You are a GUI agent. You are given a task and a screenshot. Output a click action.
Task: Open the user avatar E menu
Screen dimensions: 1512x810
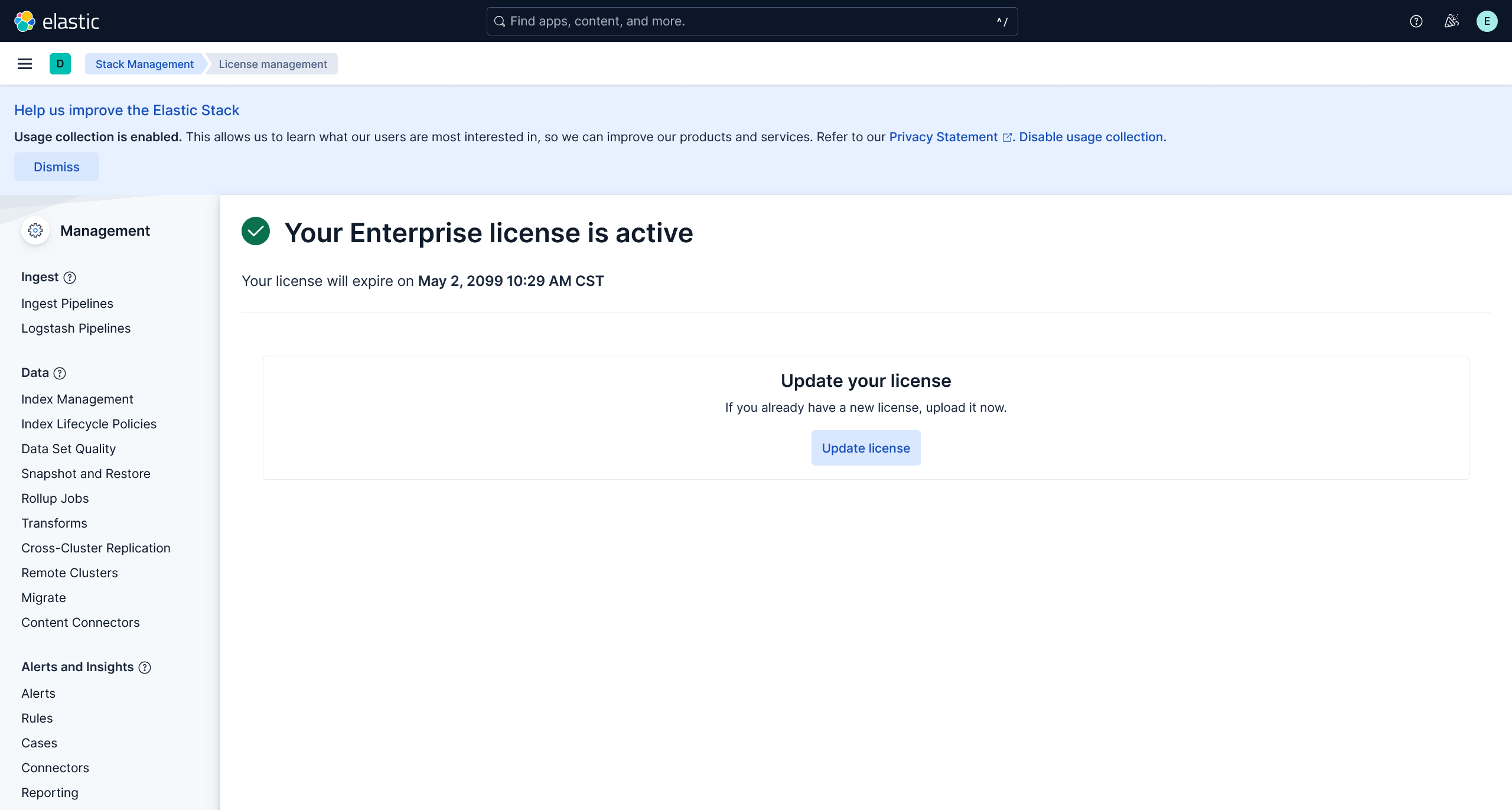tap(1487, 21)
